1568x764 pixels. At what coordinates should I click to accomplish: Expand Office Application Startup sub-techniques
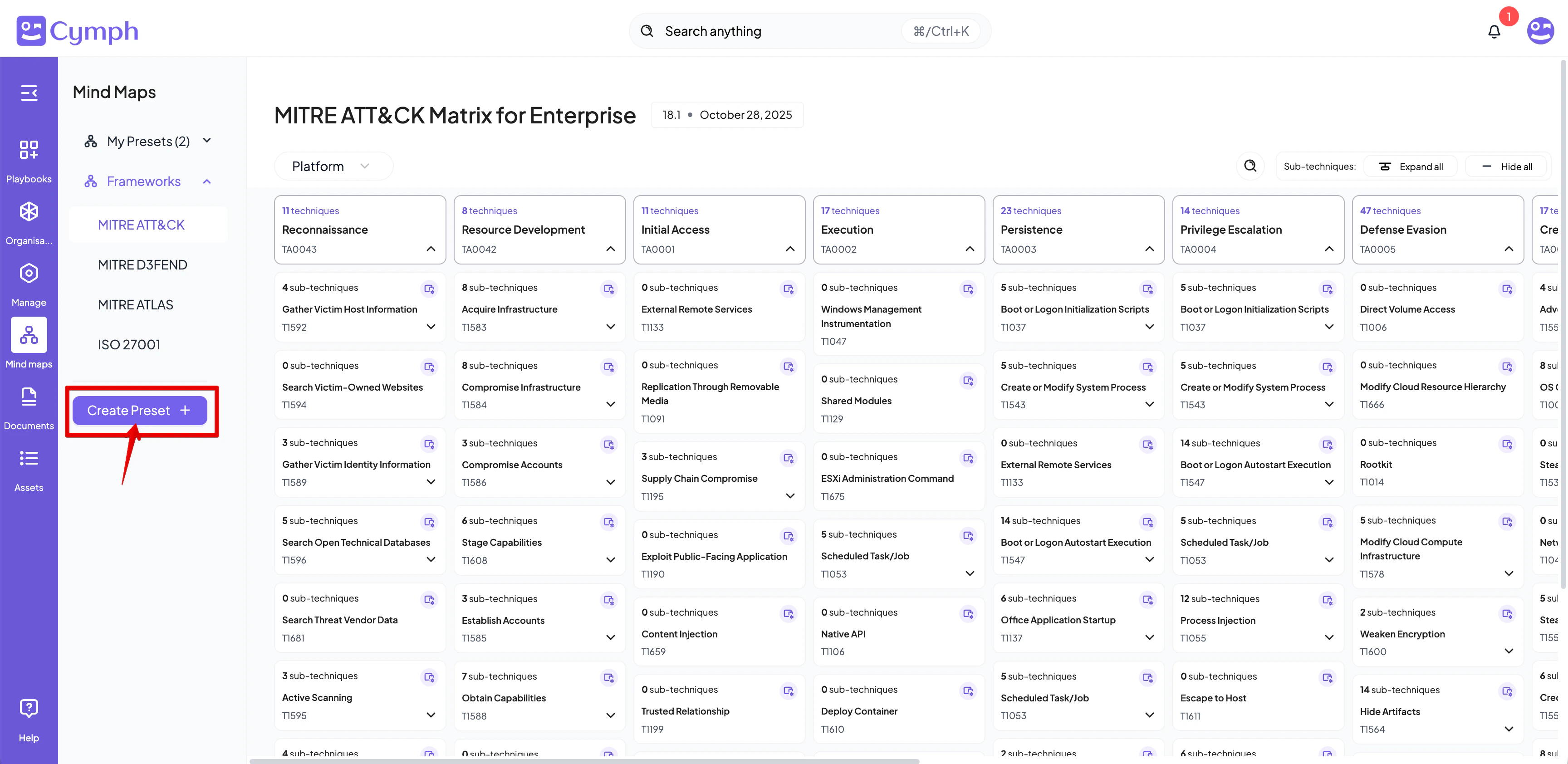coord(1149,638)
